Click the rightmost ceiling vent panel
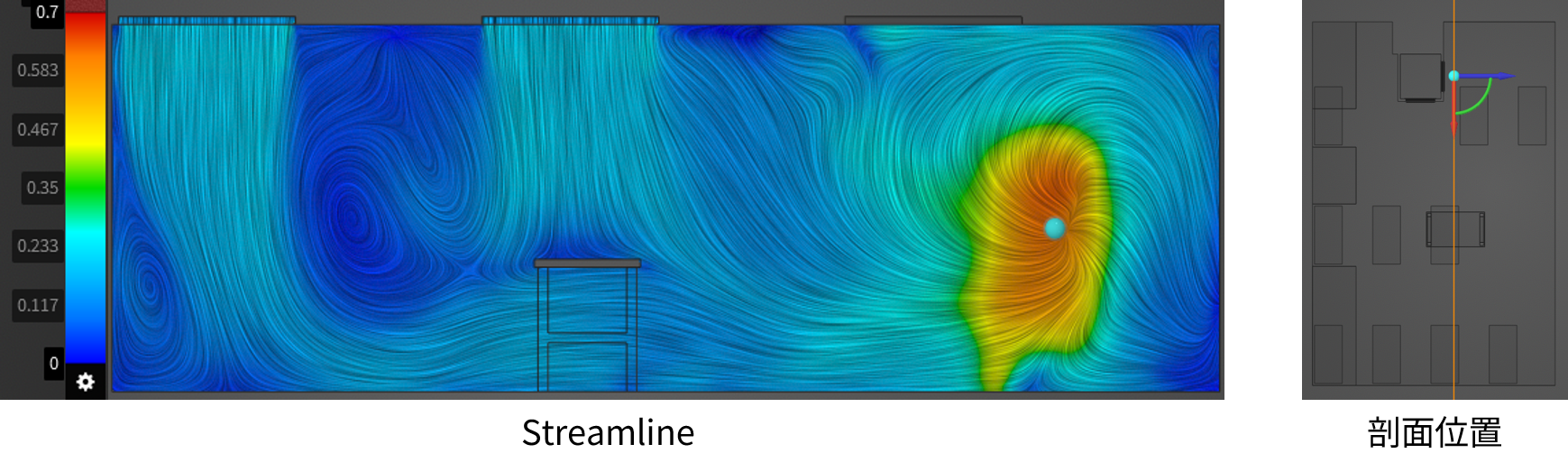Image resolution: width=1568 pixels, height=472 pixels. pyautogui.click(x=933, y=20)
